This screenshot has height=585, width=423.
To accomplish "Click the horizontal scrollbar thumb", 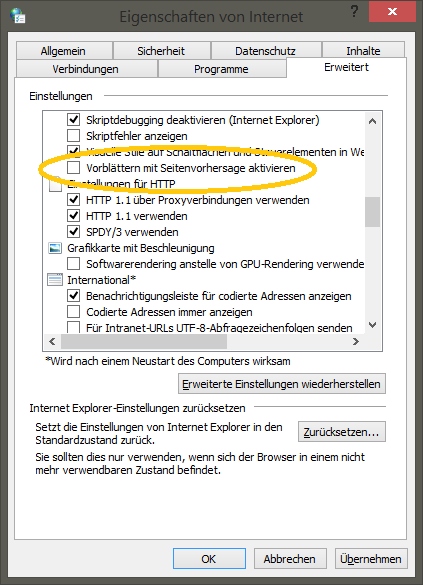I will (144, 341).
